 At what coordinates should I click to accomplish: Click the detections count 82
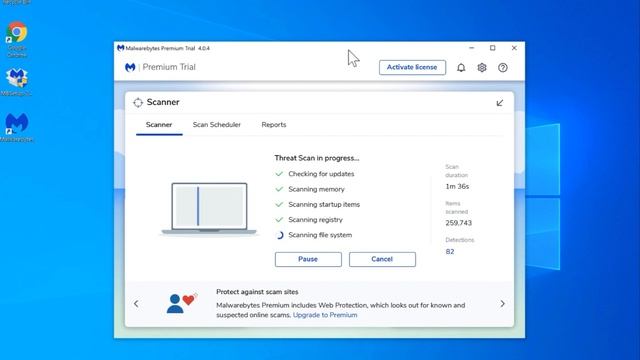pos(450,252)
